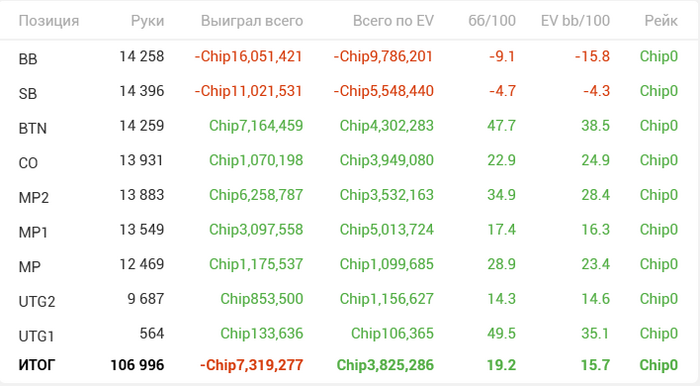Sort by the Позиция column header
This screenshot has height=386, width=700.
[x=49, y=21]
